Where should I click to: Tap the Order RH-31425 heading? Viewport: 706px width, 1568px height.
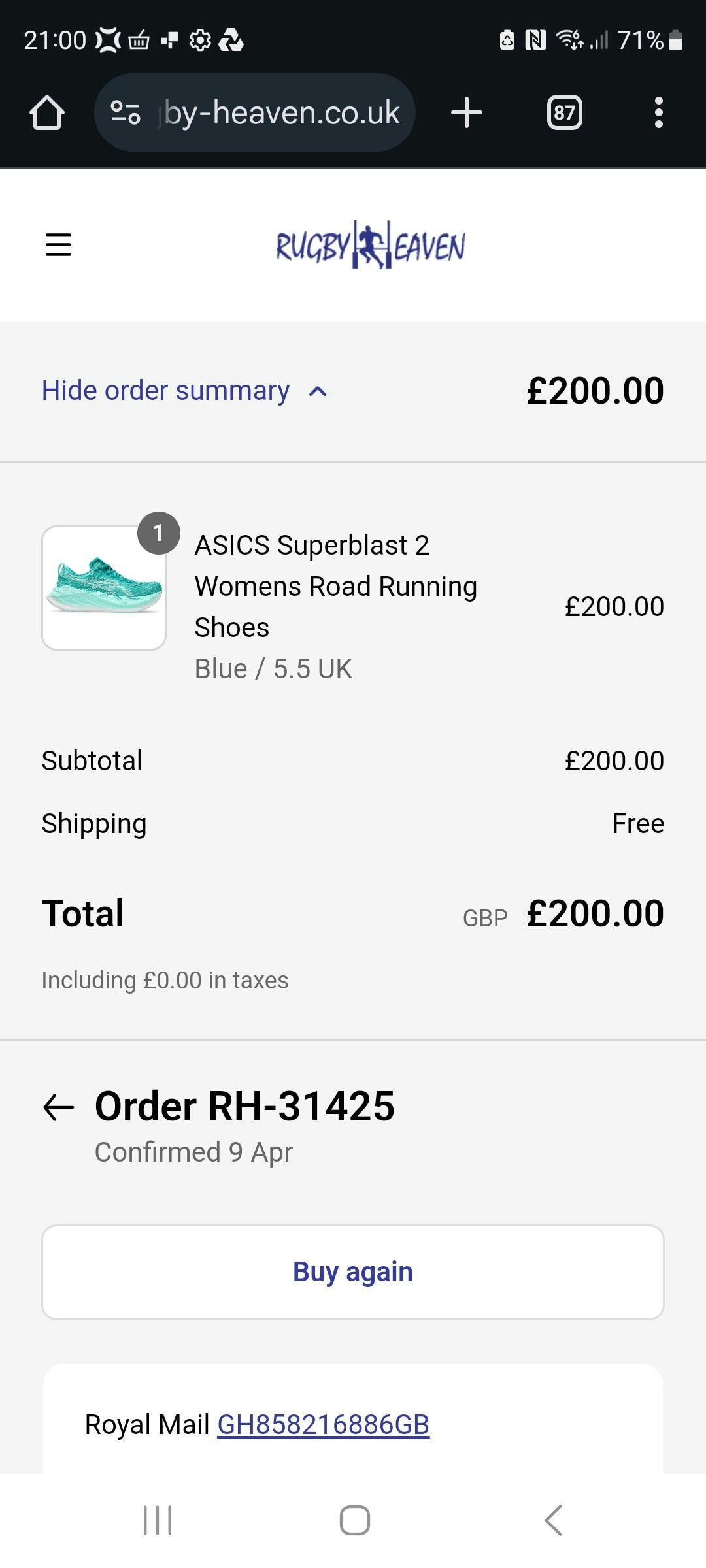(244, 1106)
